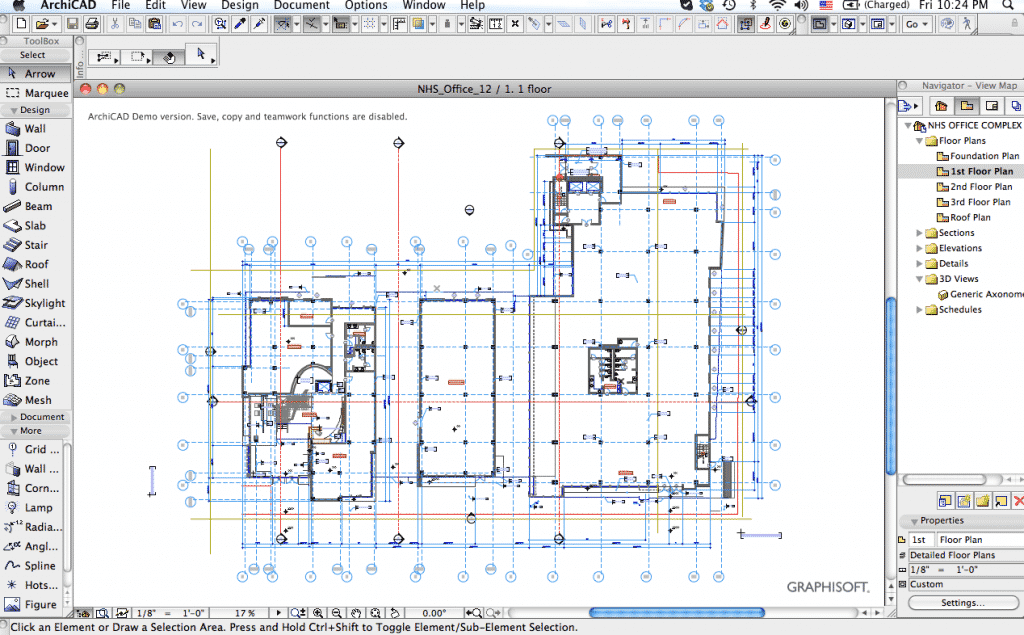Click the Settings... button in Navigator
This screenshot has width=1024, height=635.
coord(962,602)
